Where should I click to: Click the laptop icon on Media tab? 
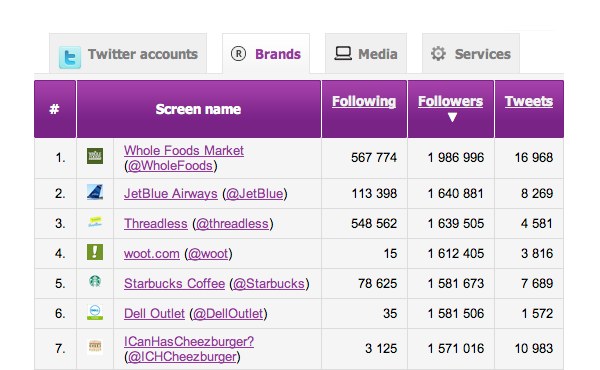(343, 54)
